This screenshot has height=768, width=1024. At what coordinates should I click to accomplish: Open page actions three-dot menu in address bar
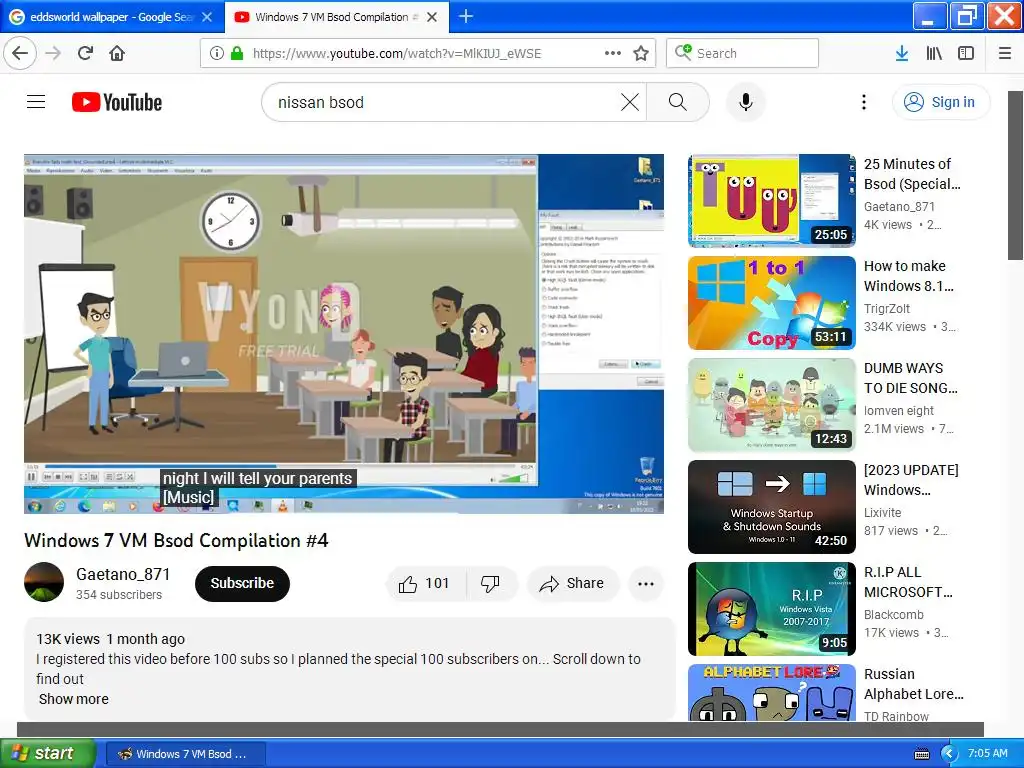613,53
